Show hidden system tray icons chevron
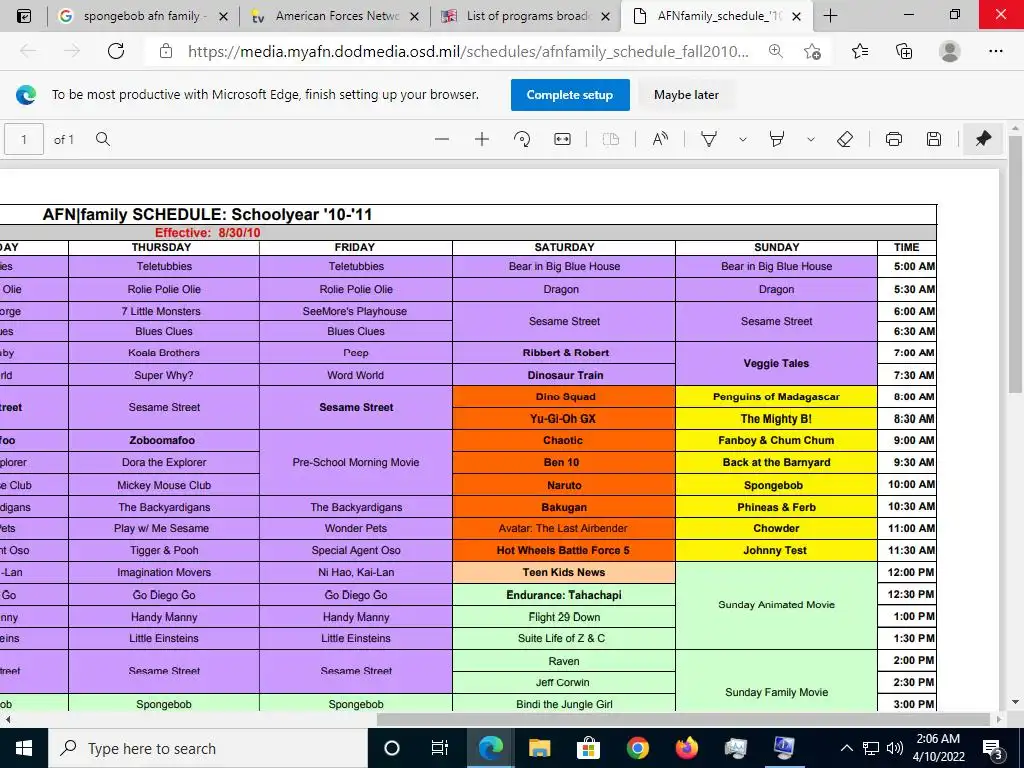 [846, 748]
